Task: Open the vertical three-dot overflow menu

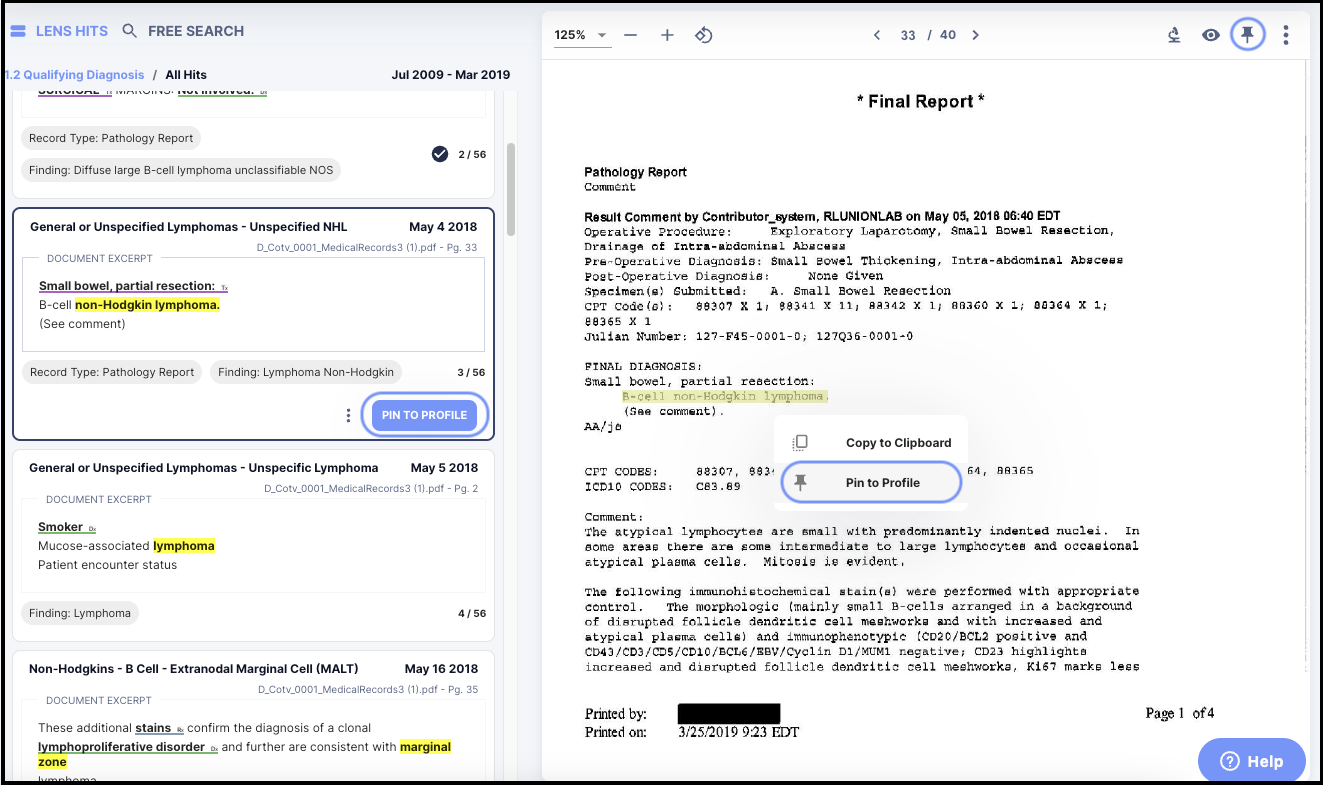Action: tap(1286, 34)
